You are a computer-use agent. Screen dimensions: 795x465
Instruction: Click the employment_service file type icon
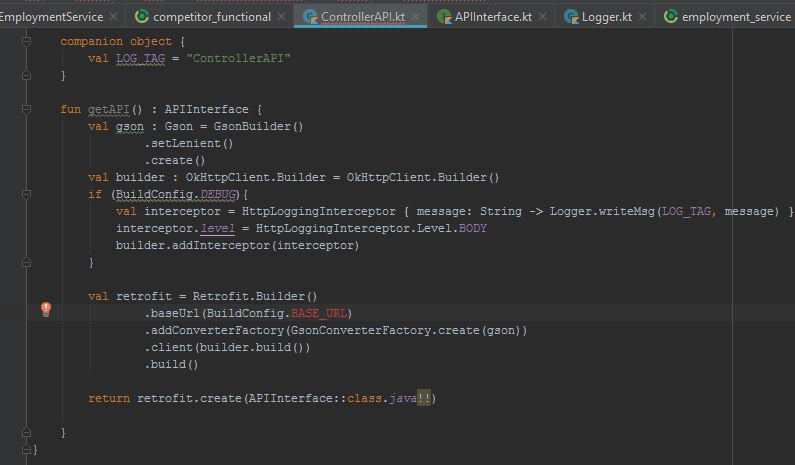tap(671, 17)
